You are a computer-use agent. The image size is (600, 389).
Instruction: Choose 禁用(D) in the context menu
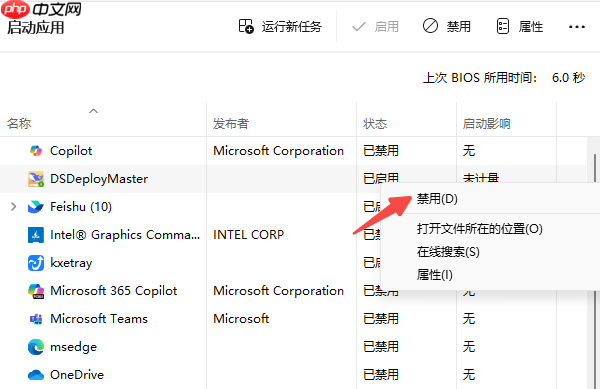pyautogui.click(x=437, y=199)
